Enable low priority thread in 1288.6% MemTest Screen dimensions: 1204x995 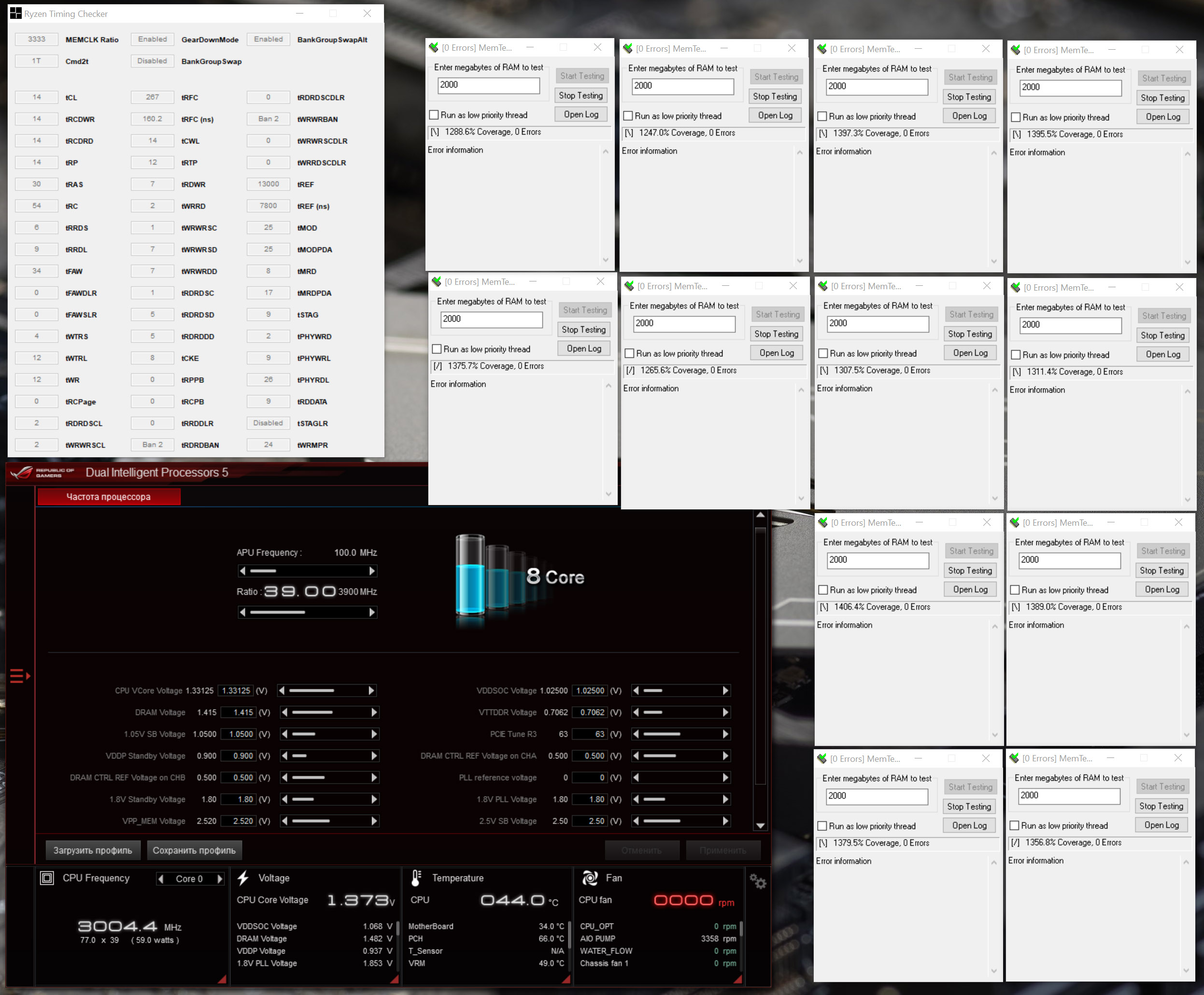pyautogui.click(x=434, y=115)
